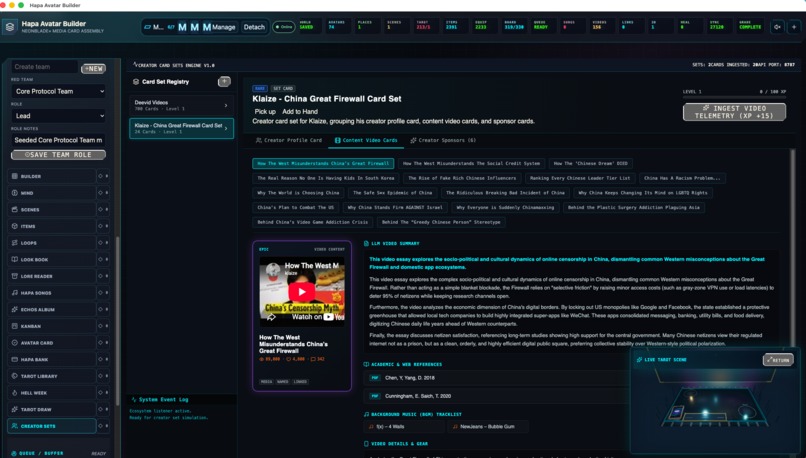This screenshot has width=806, height=458.
Task: Open the Items sidebar section
Action: point(51,226)
